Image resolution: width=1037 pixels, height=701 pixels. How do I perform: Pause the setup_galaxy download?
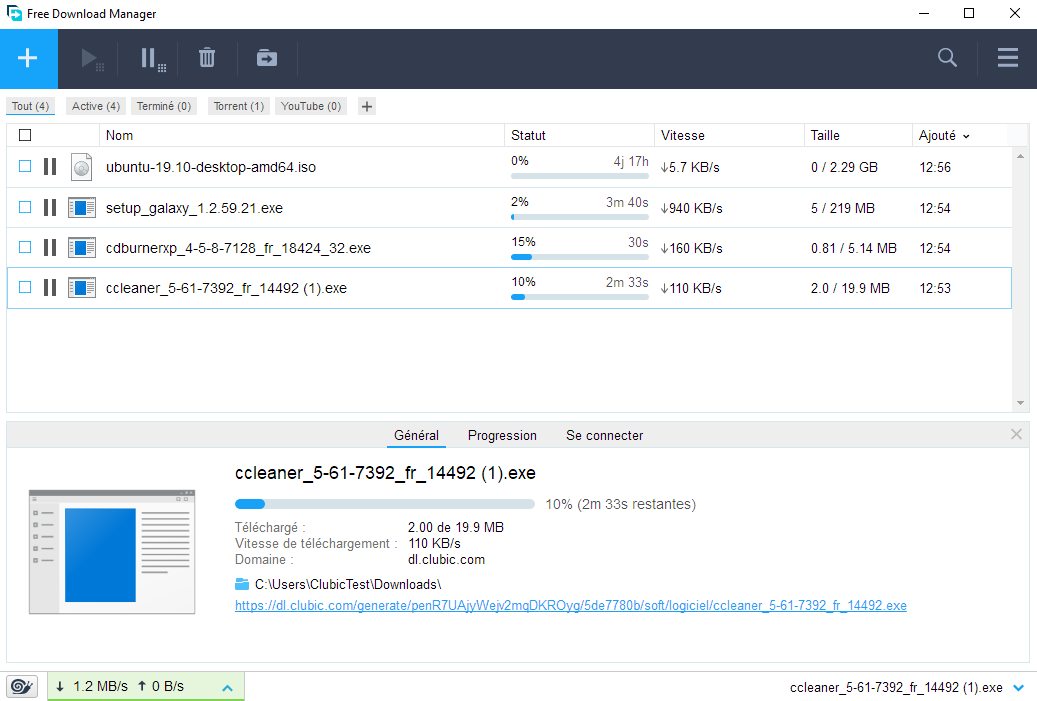[50, 208]
